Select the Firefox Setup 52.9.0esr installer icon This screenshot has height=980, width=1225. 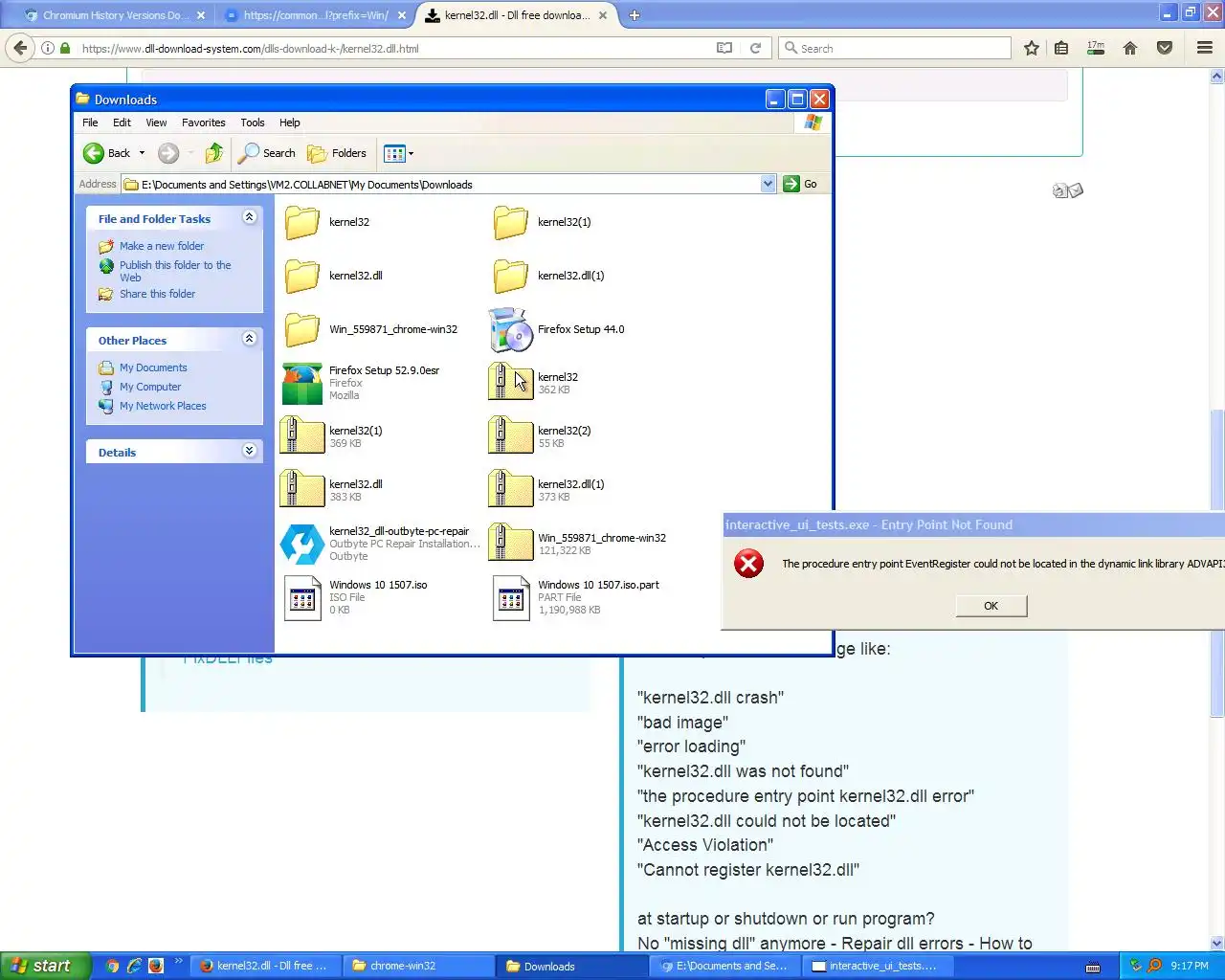[302, 384]
